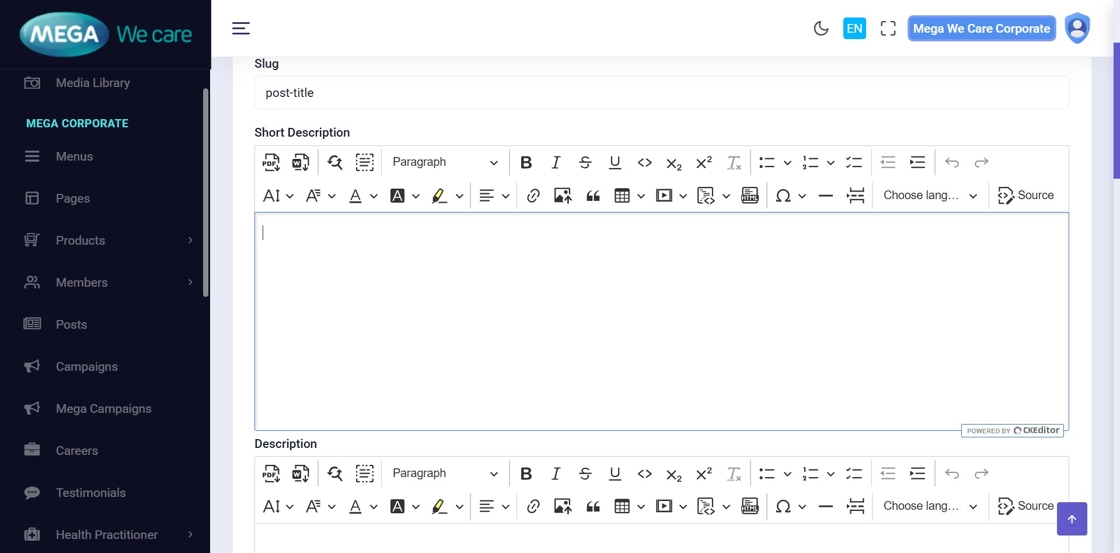Open Paragraph heading dropdown in Short Description toolbar
This screenshot has height=553, width=1120.
pyautogui.click(x=444, y=162)
